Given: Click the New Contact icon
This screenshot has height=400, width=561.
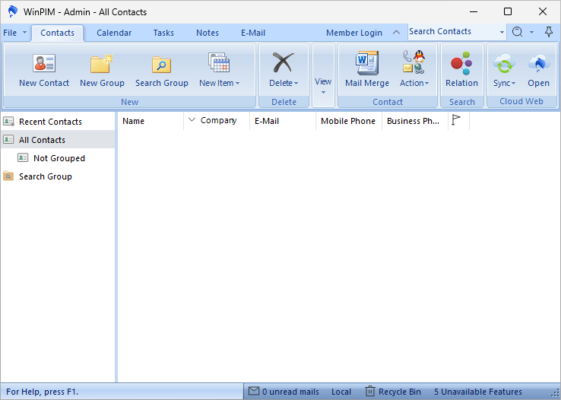Looking at the screenshot, I should click(x=44, y=63).
